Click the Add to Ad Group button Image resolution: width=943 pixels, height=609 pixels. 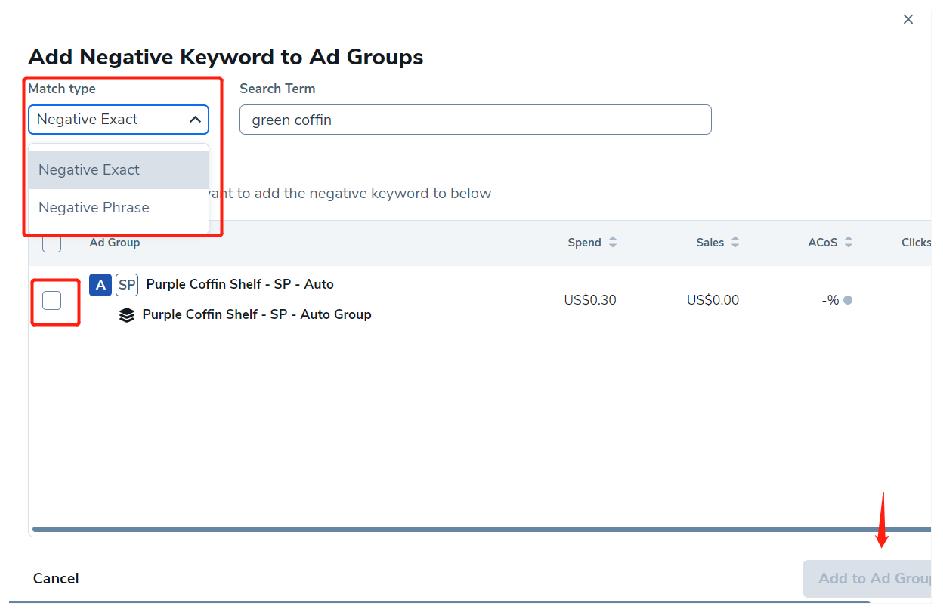[872, 578]
